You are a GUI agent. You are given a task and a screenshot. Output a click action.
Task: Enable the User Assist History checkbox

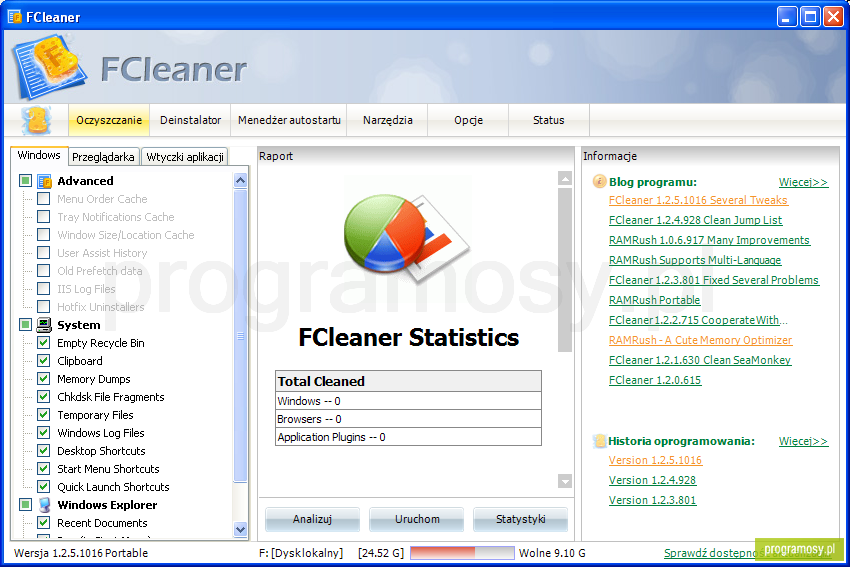pyautogui.click(x=43, y=253)
